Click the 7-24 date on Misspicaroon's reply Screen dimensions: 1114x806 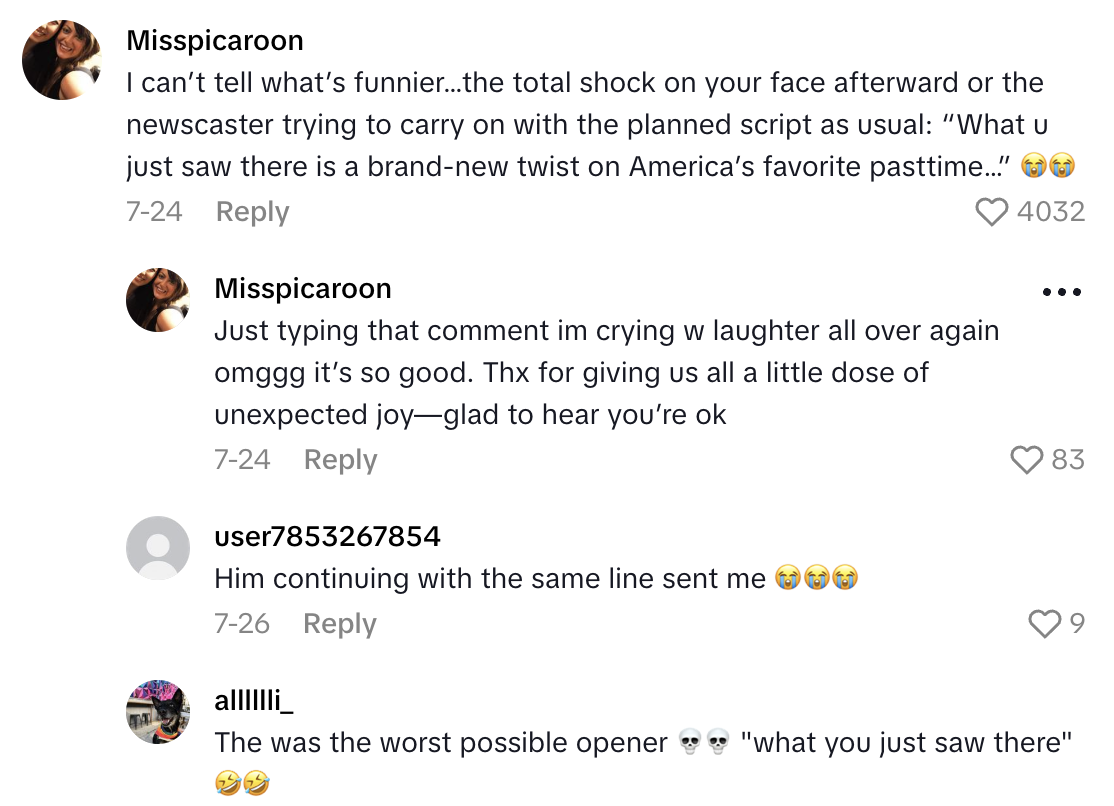pyautogui.click(x=242, y=460)
